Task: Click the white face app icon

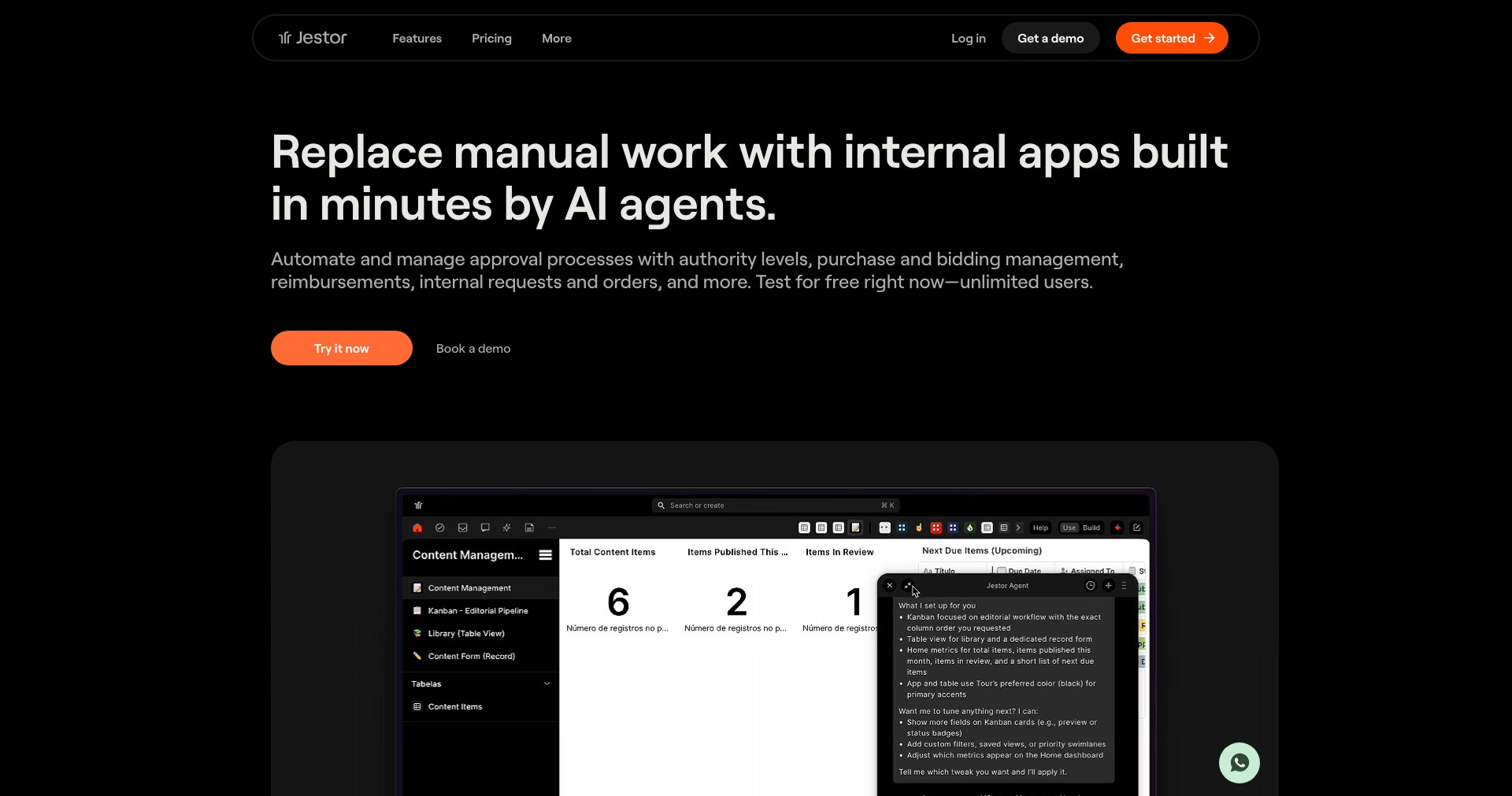Action: pos(885,528)
